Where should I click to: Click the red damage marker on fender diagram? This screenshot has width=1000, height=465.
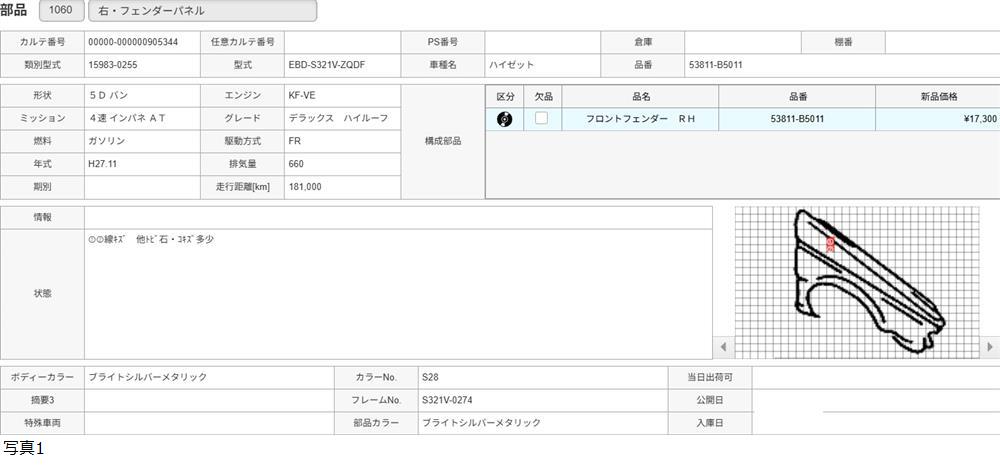(x=830, y=243)
